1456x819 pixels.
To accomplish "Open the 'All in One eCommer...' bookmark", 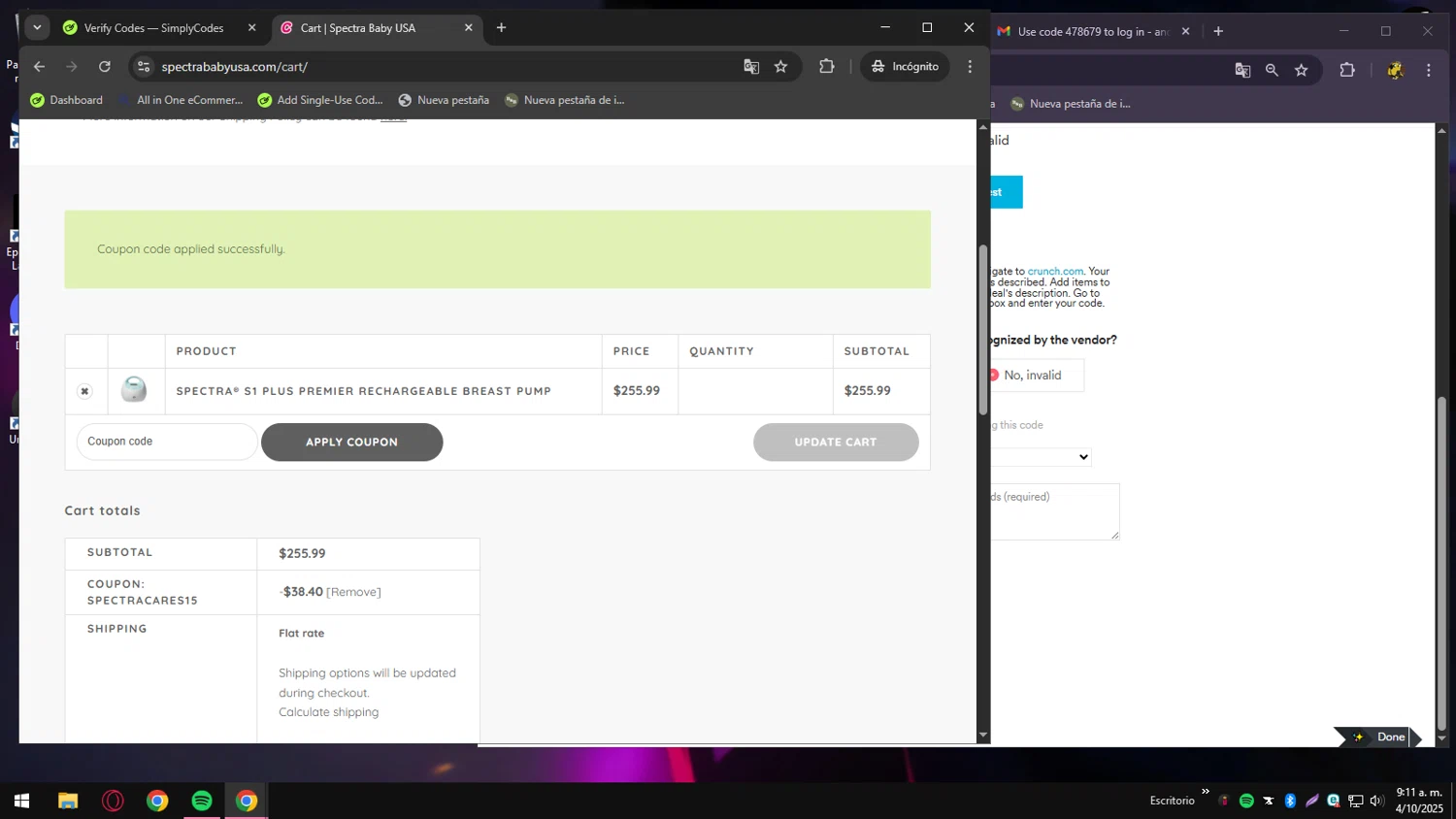I will (181, 100).
